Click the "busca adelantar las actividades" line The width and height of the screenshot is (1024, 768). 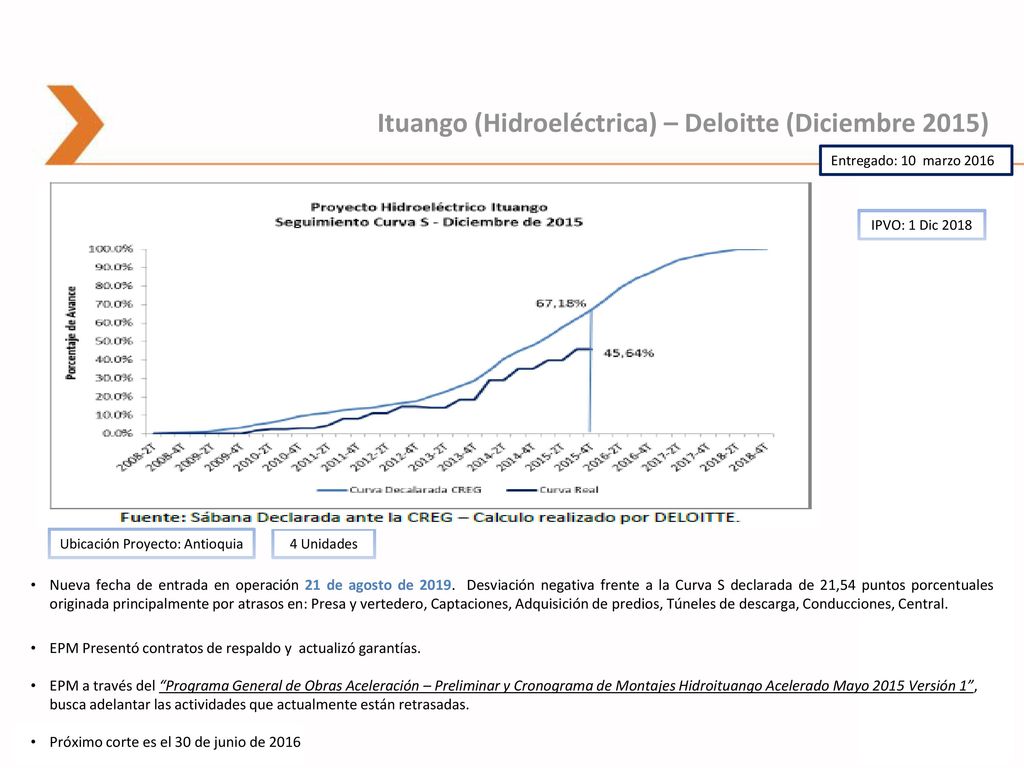(x=259, y=705)
